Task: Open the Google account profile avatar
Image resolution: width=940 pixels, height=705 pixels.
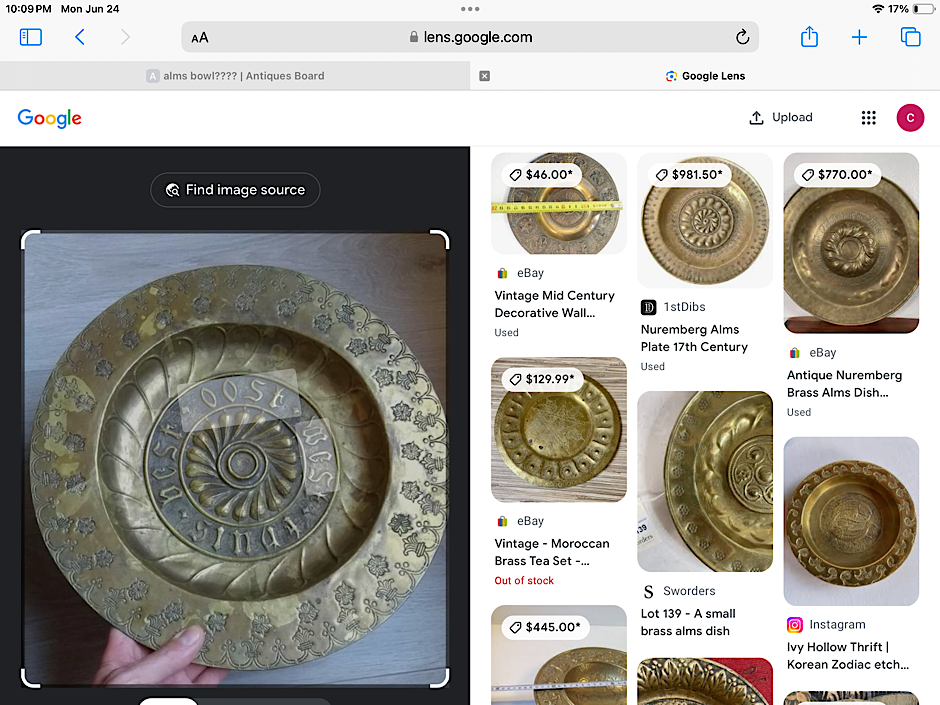Action: (x=910, y=118)
